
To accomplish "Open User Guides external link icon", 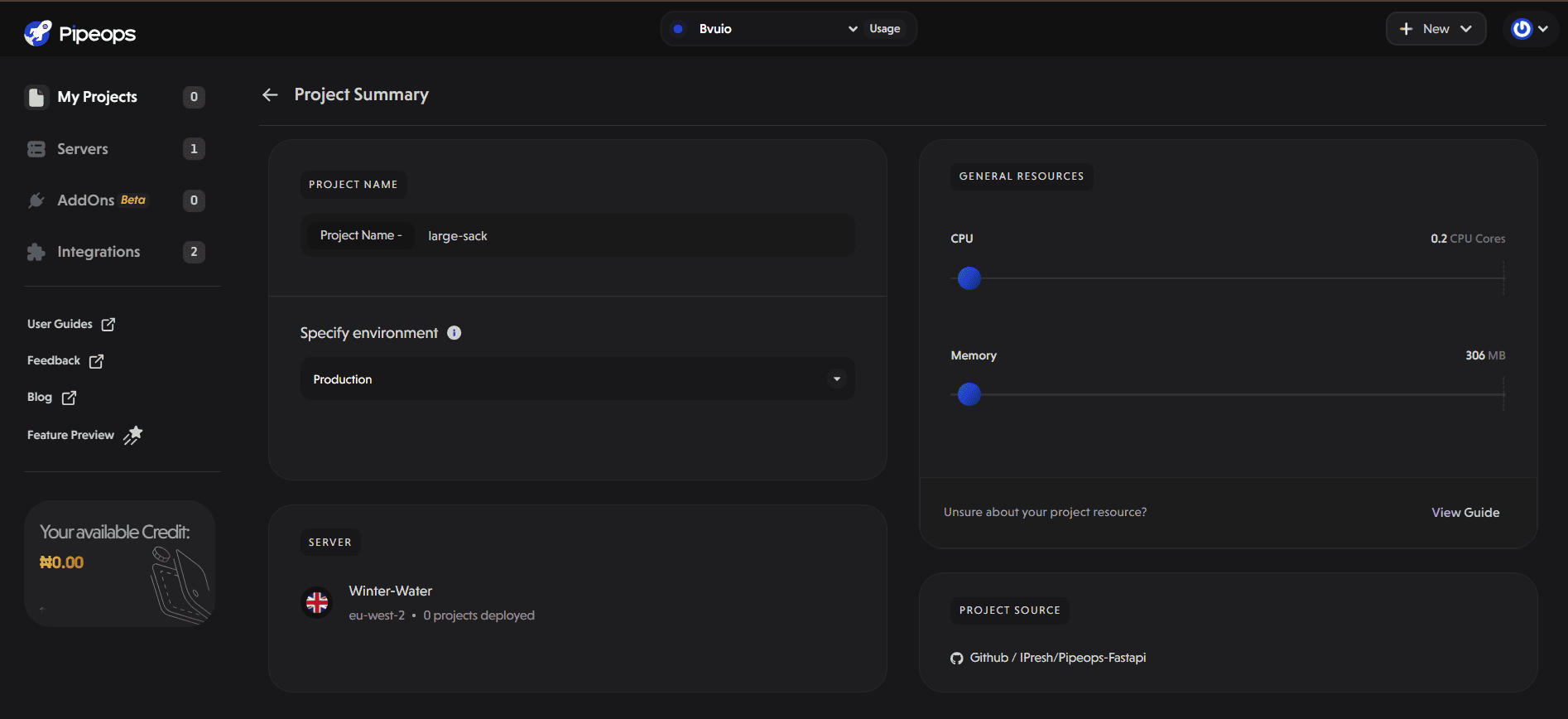I will [108, 324].
